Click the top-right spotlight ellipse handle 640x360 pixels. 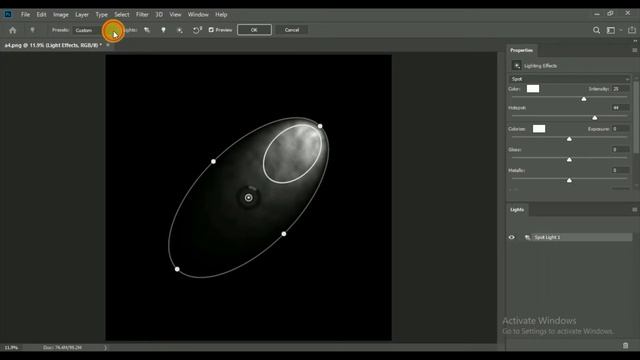click(320, 126)
